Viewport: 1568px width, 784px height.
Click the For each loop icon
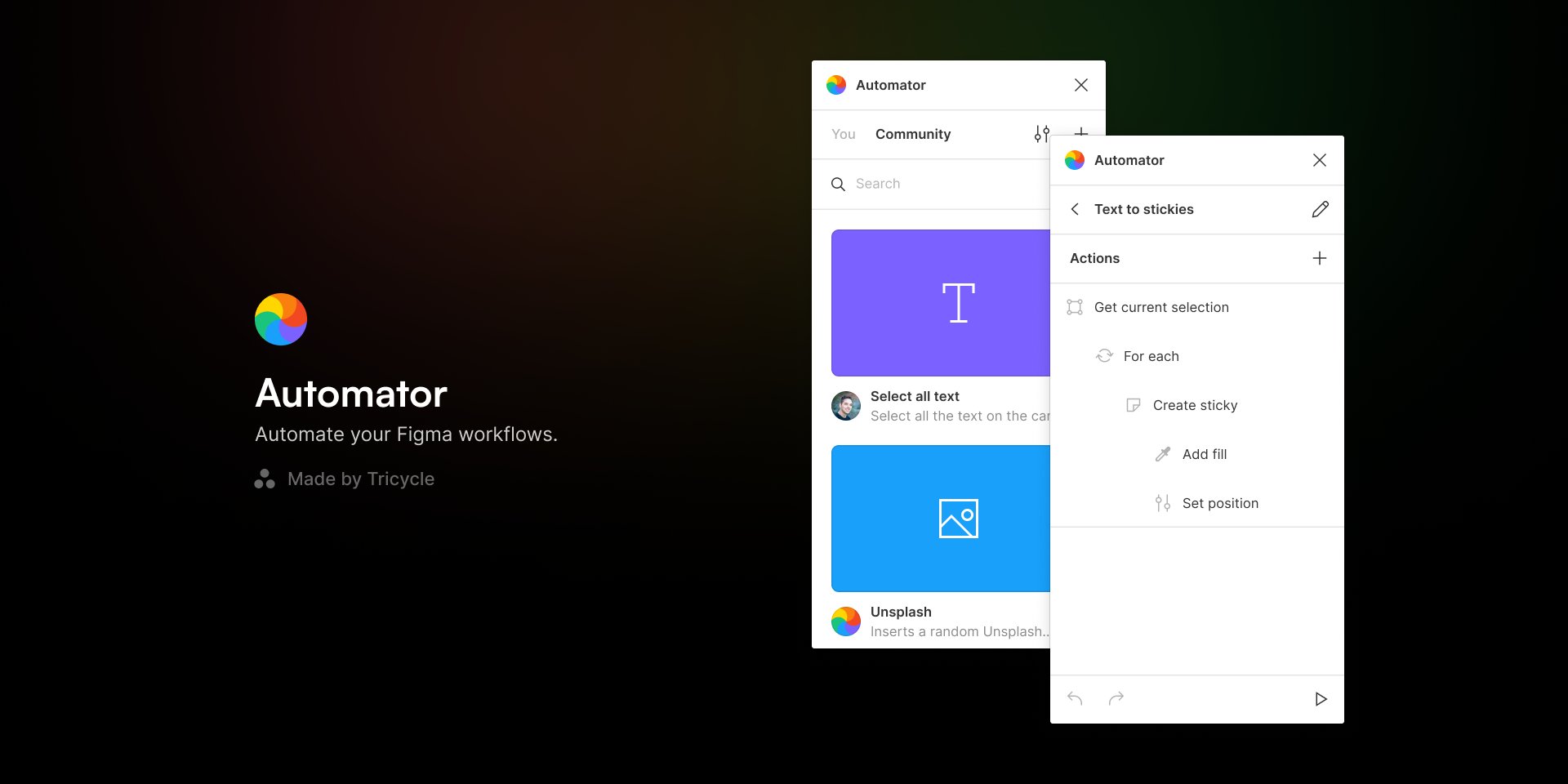[1104, 356]
